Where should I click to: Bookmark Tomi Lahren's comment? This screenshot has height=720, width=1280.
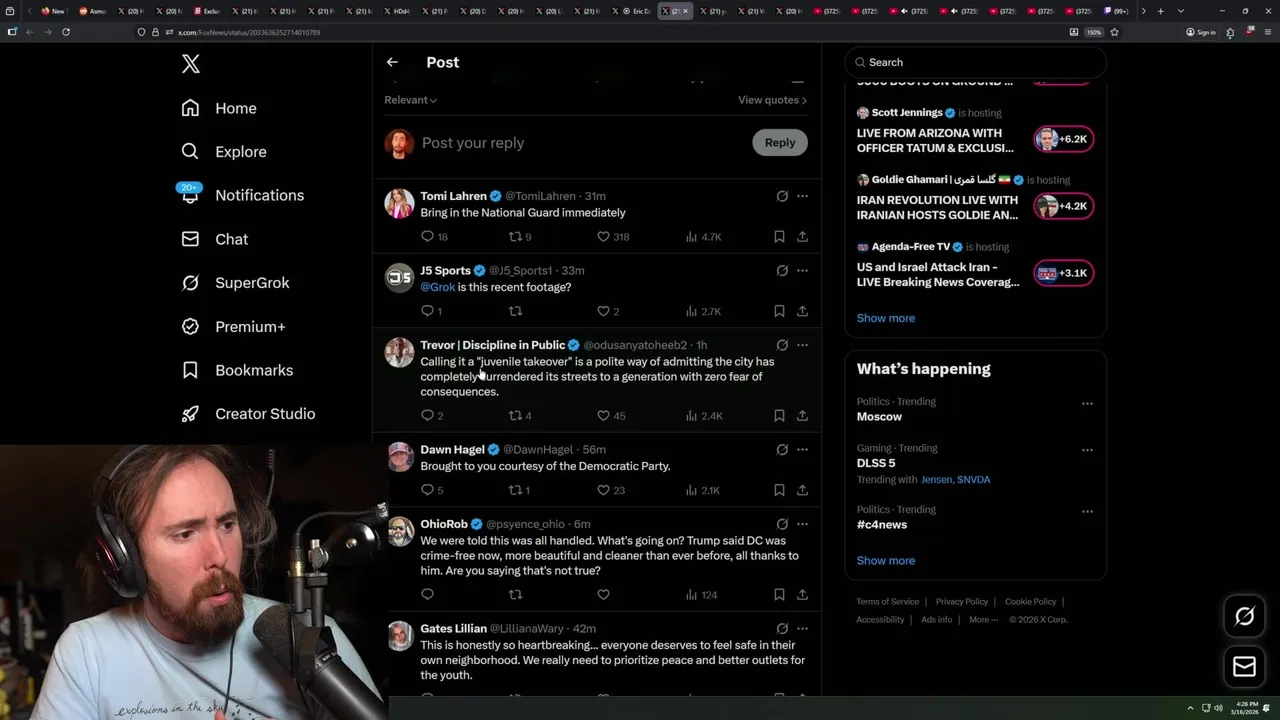click(x=779, y=237)
